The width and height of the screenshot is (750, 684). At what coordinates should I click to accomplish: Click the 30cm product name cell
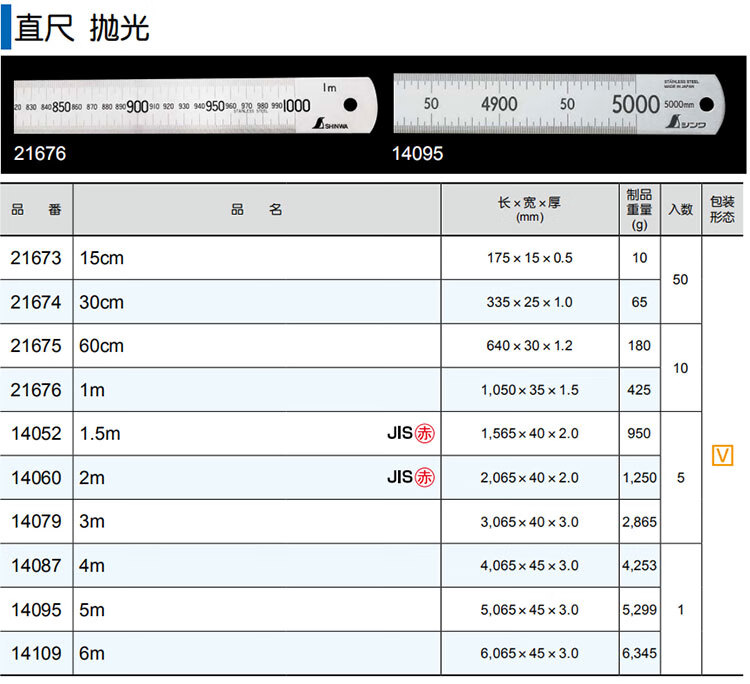tap(257, 302)
